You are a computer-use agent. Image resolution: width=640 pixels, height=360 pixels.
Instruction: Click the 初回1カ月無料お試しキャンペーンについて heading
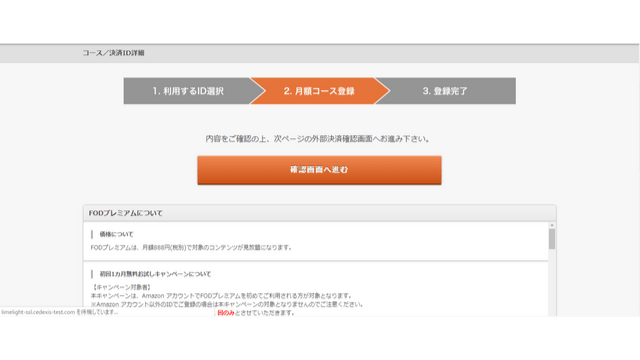click(x=155, y=274)
